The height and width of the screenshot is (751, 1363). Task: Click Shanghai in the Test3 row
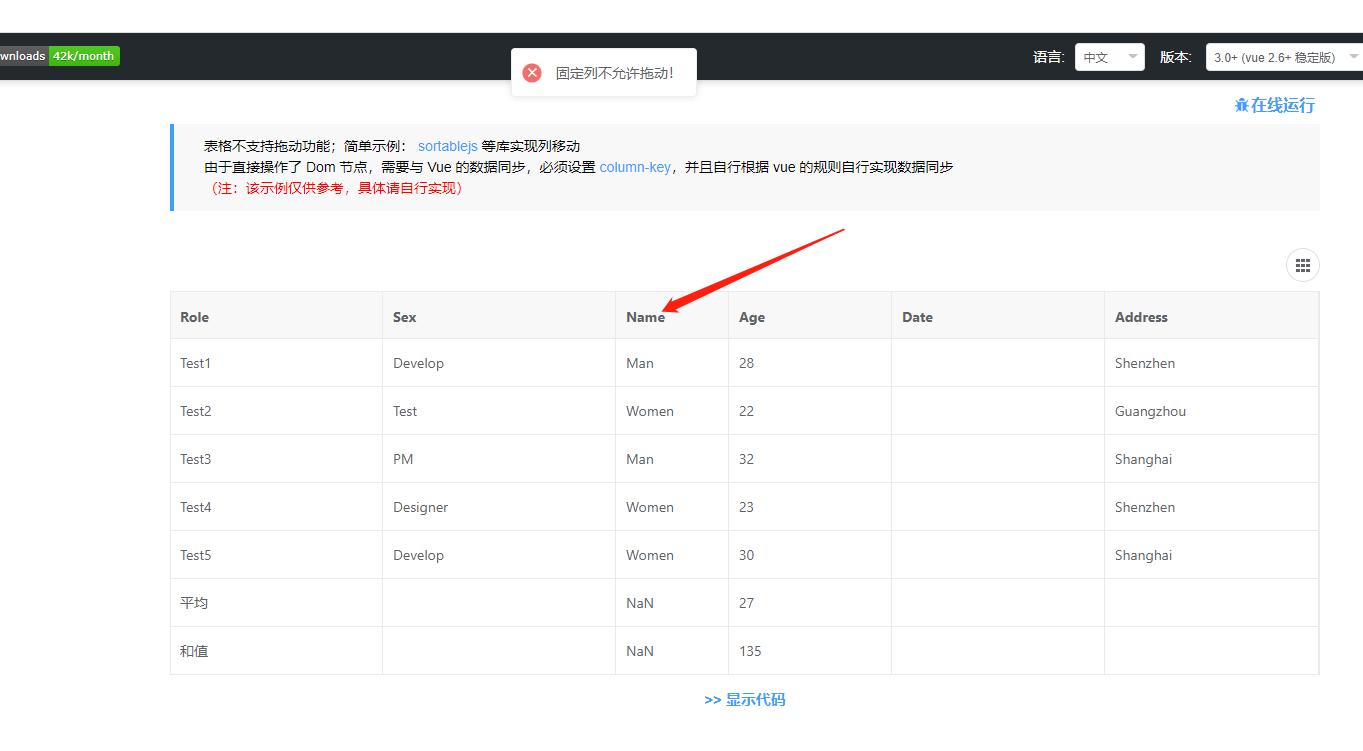point(1211,459)
